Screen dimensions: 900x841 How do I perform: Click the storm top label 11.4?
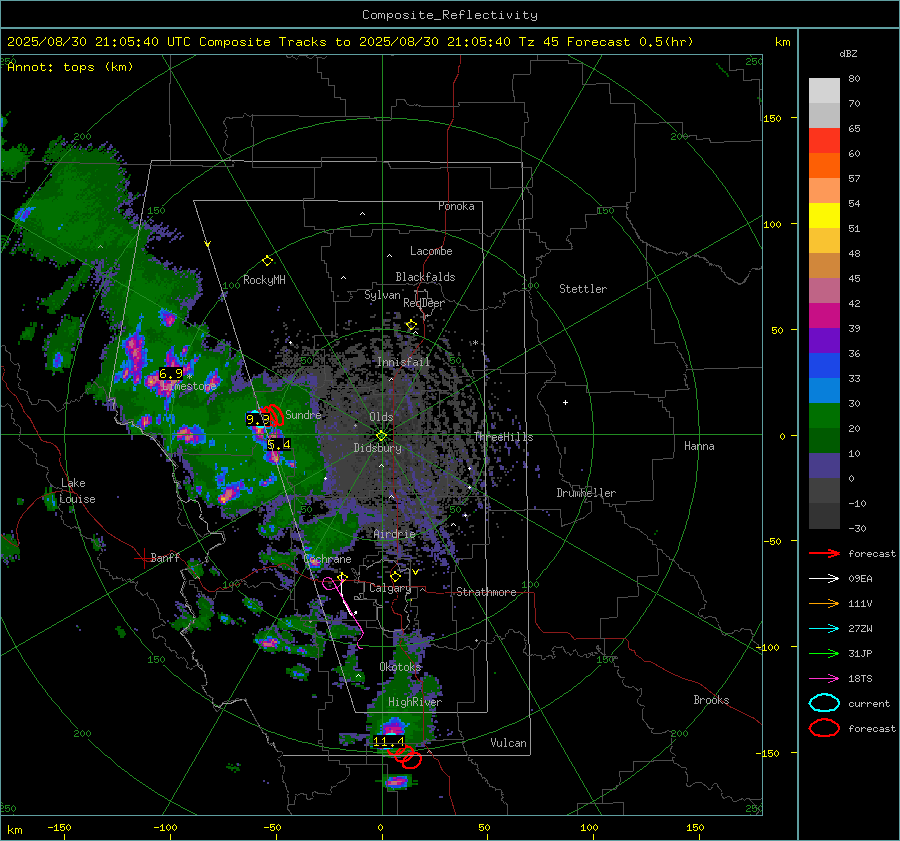pyautogui.click(x=389, y=741)
